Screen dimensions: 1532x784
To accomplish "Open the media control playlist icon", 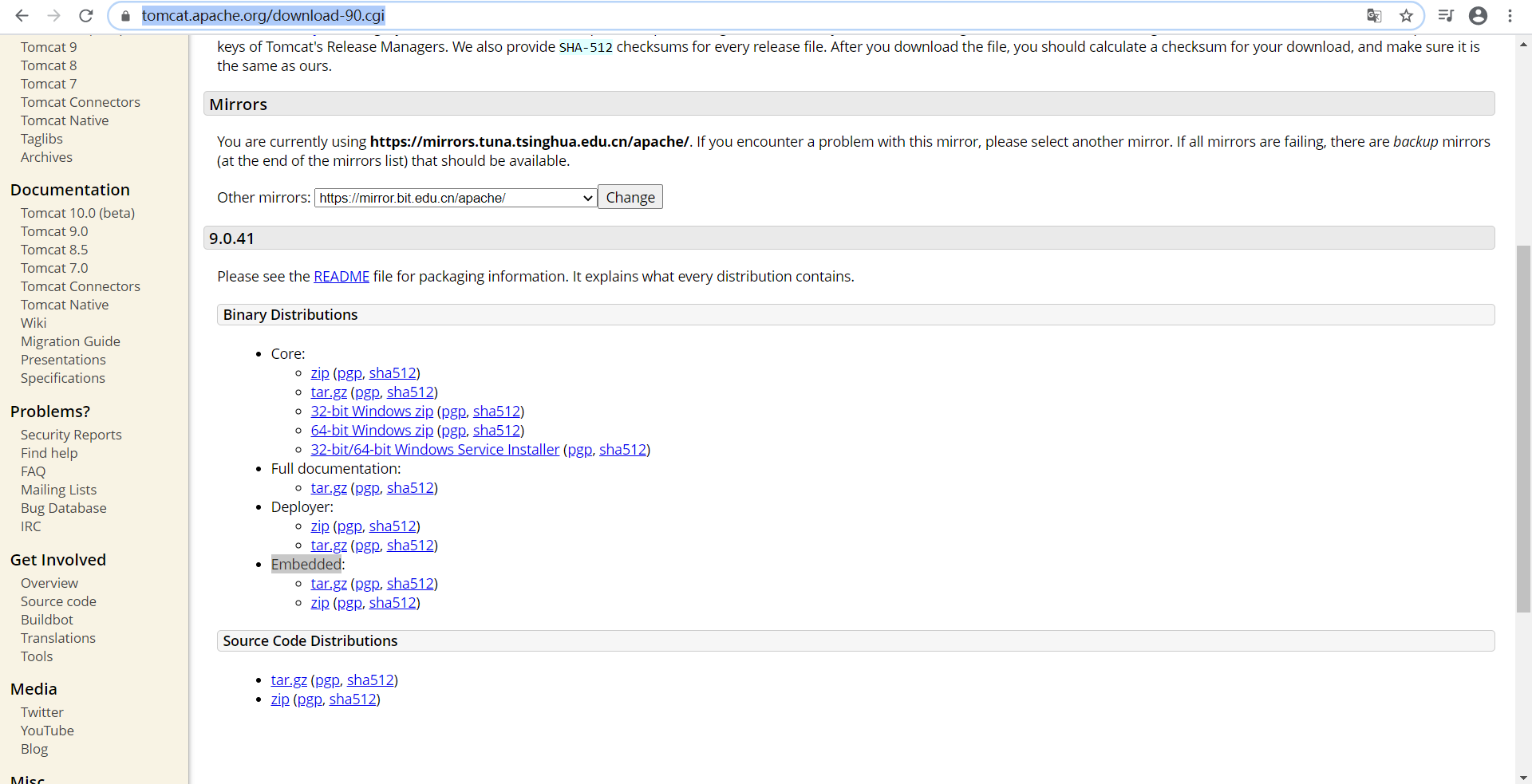I will pyautogui.click(x=1446, y=16).
